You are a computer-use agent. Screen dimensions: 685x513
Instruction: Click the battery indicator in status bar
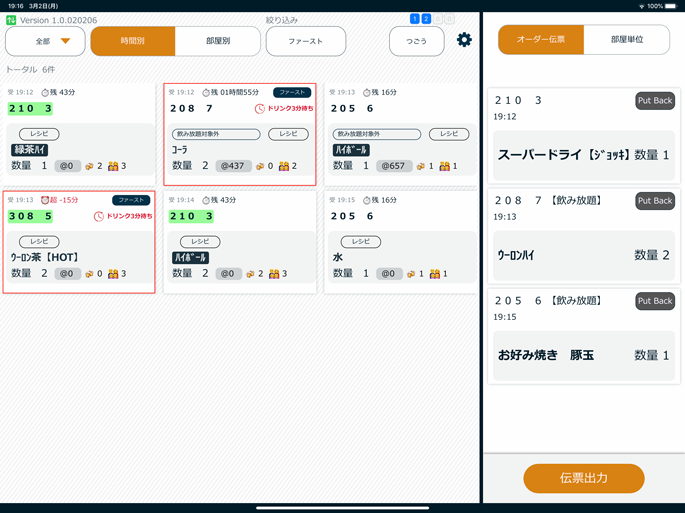(x=670, y=6)
